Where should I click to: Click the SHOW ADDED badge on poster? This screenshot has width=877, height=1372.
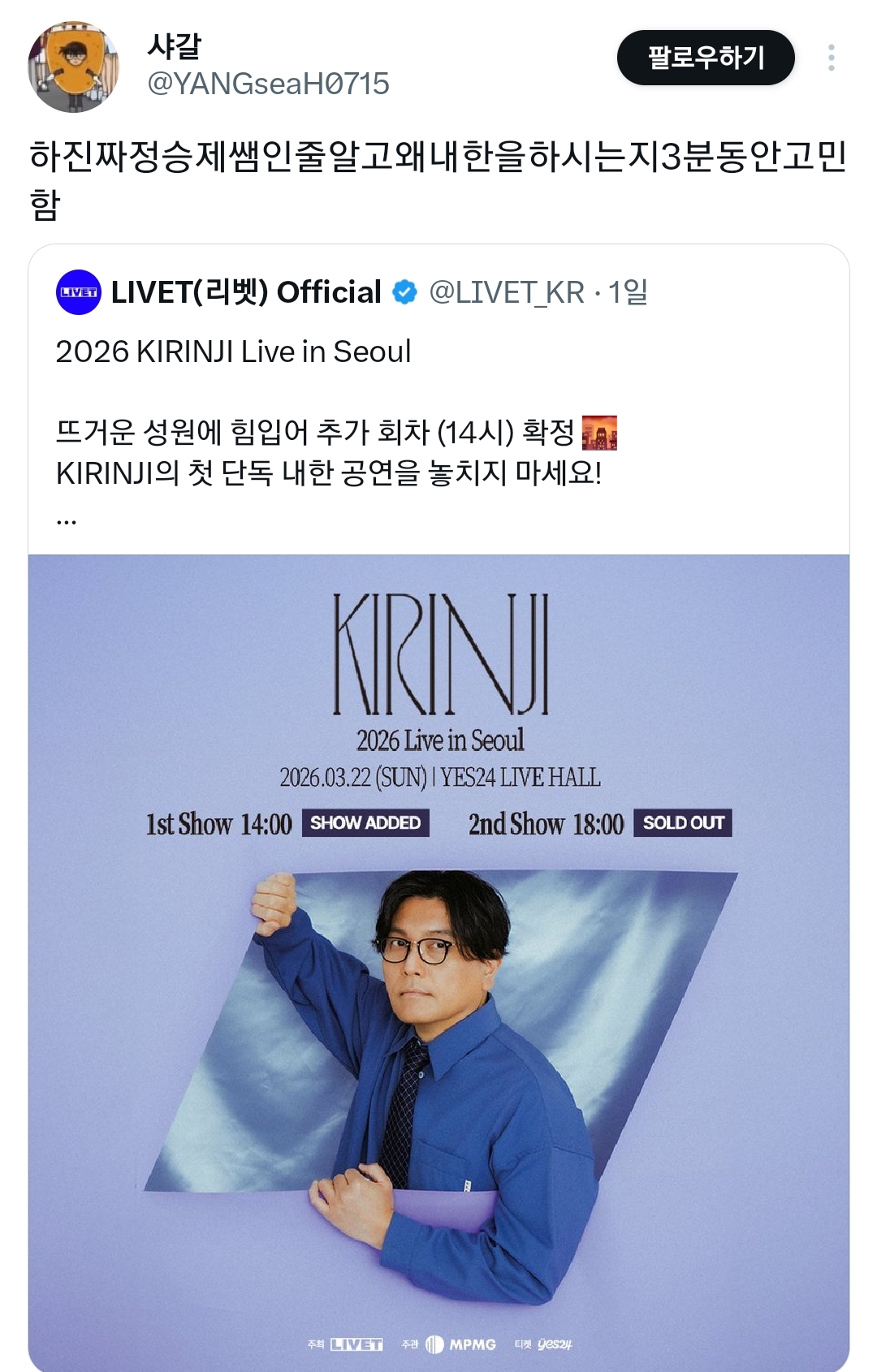click(365, 822)
